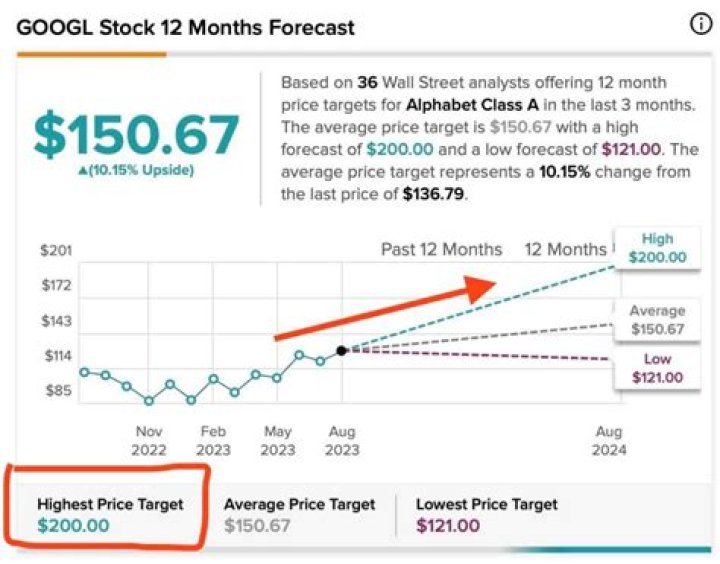Click the Low $121.00 forecast label
The height and width of the screenshot is (564, 720).
pyautogui.click(x=657, y=368)
